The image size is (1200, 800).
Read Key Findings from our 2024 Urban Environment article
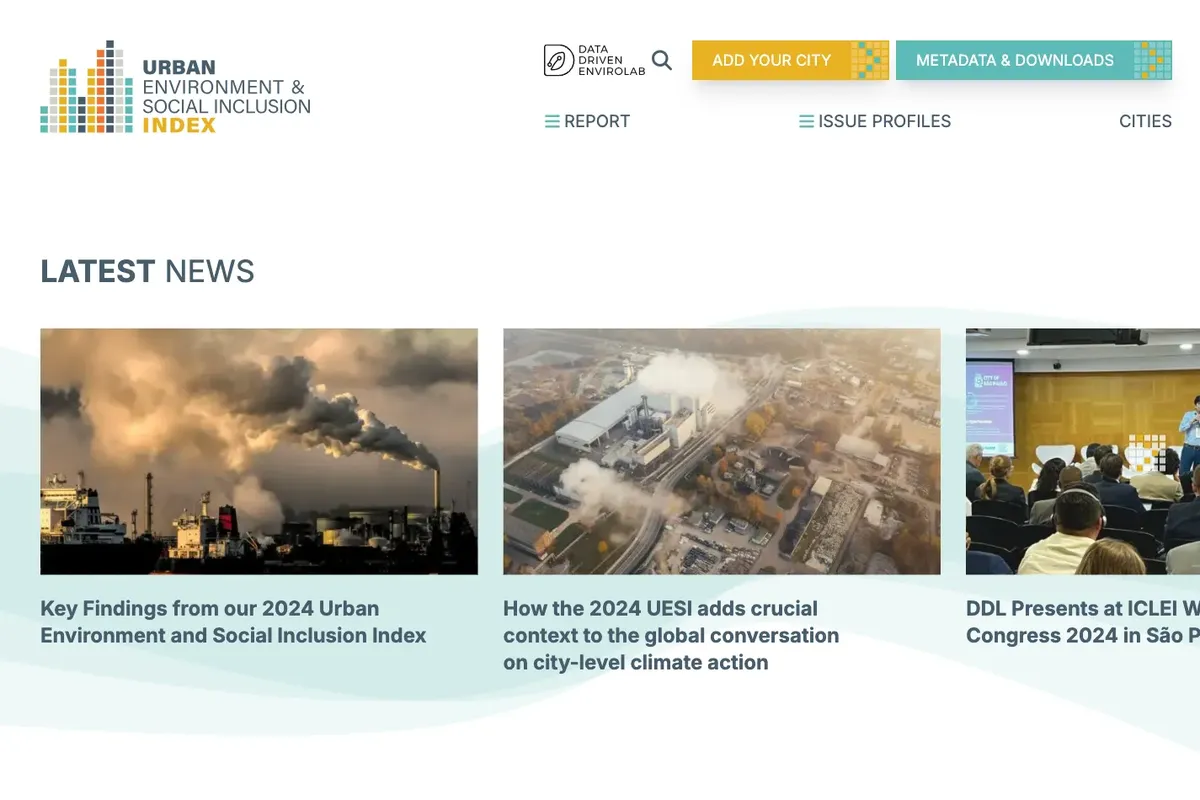pos(233,621)
